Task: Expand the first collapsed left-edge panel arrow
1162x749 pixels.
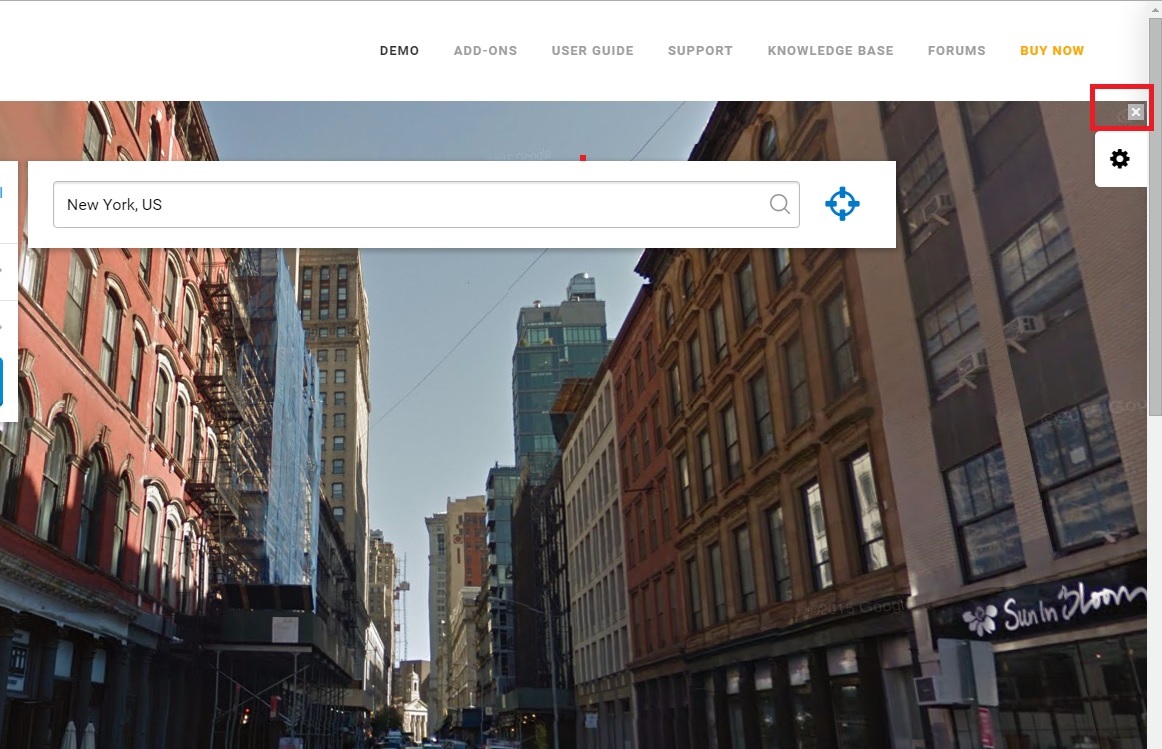Action: [3, 270]
